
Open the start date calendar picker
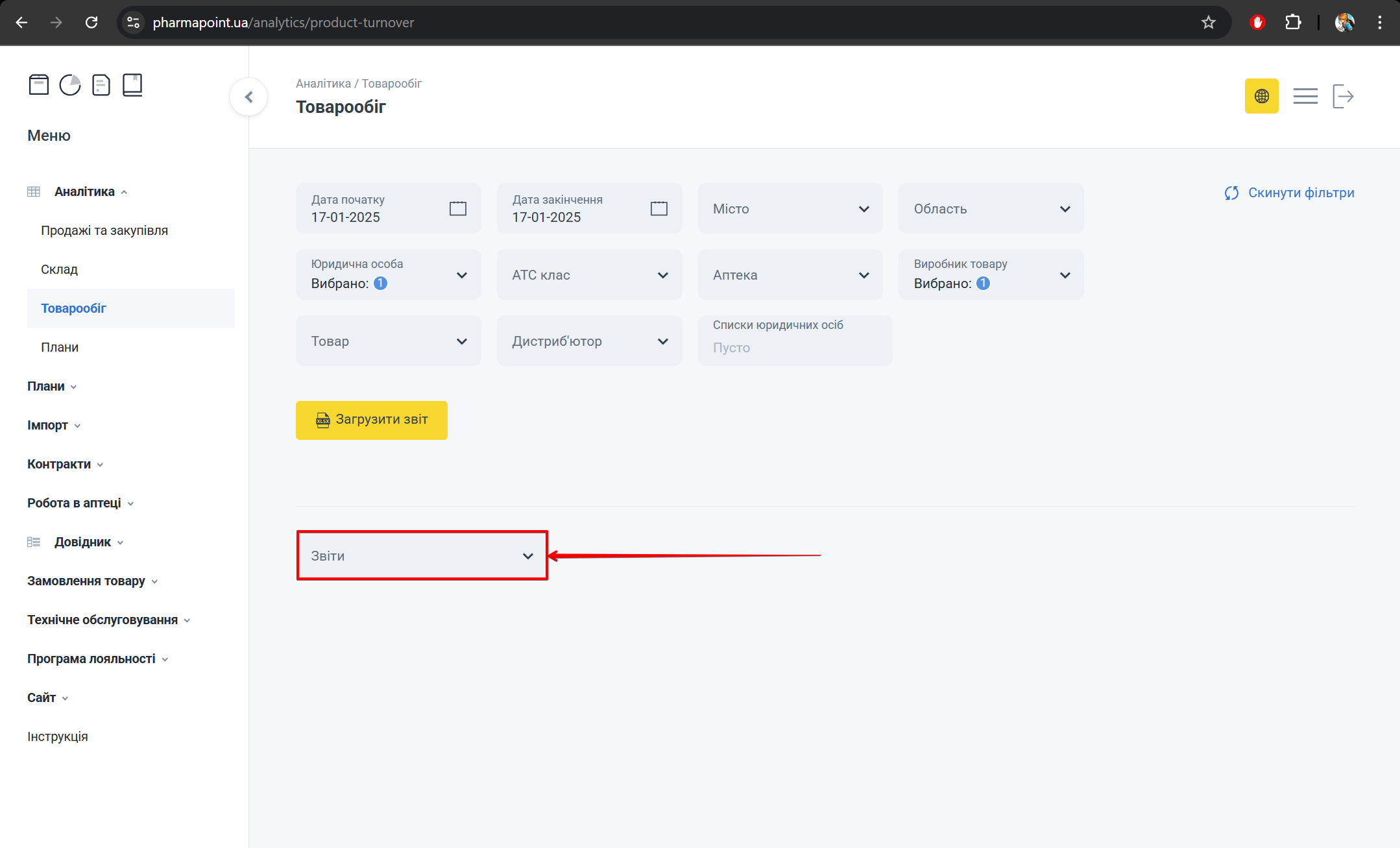(x=457, y=208)
